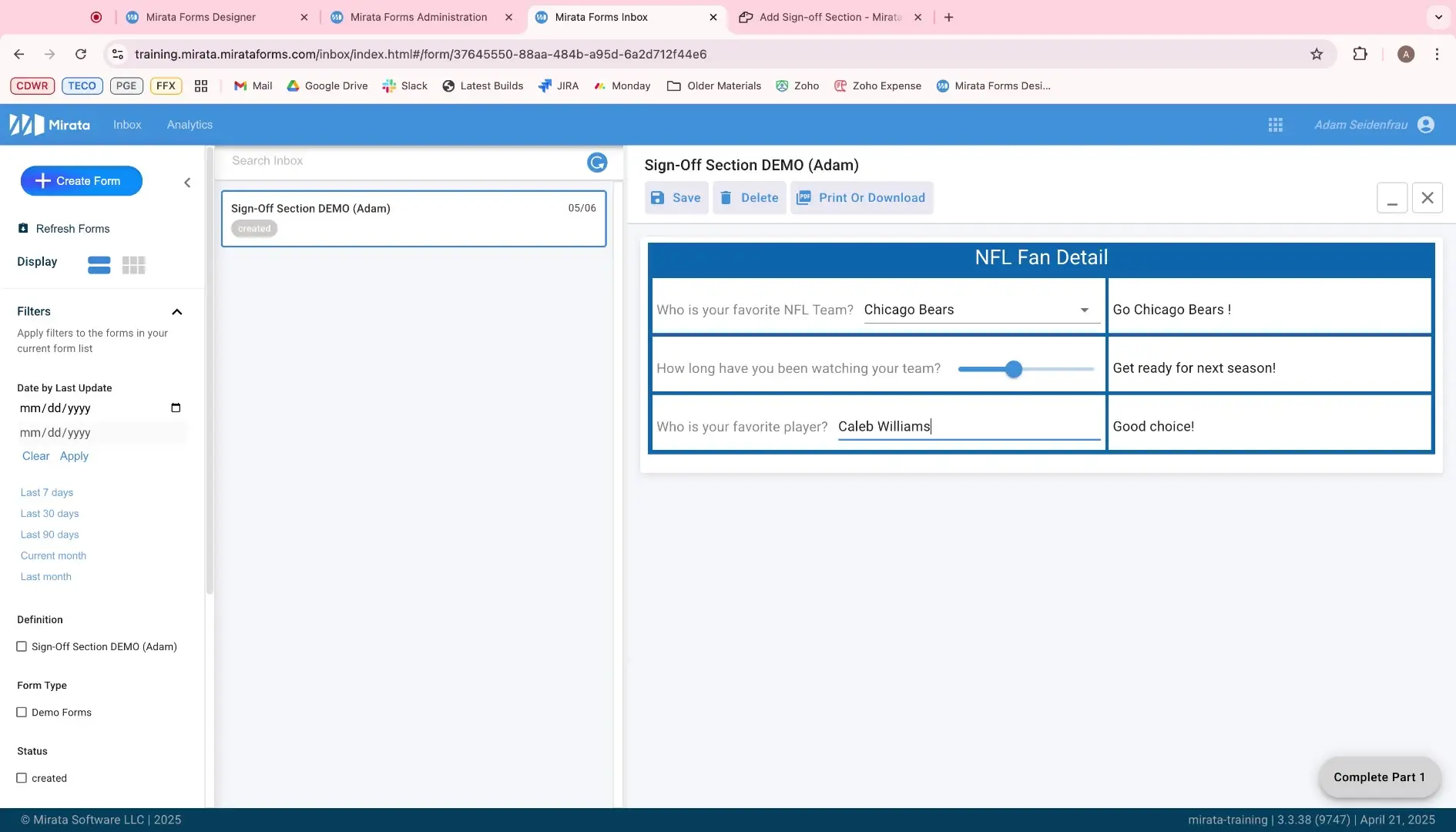Collapse the Filters section chevron
This screenshot has height=832, width=1456.
pyautogui.click(x=177, y=311)
